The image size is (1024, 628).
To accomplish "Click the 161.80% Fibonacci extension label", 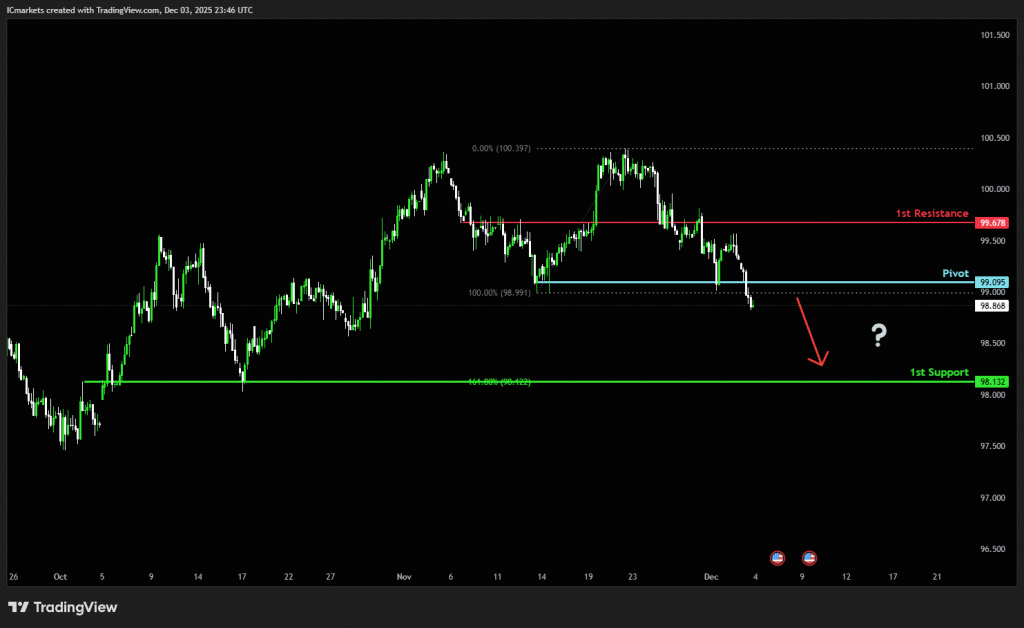I will [x=499, y=382].
